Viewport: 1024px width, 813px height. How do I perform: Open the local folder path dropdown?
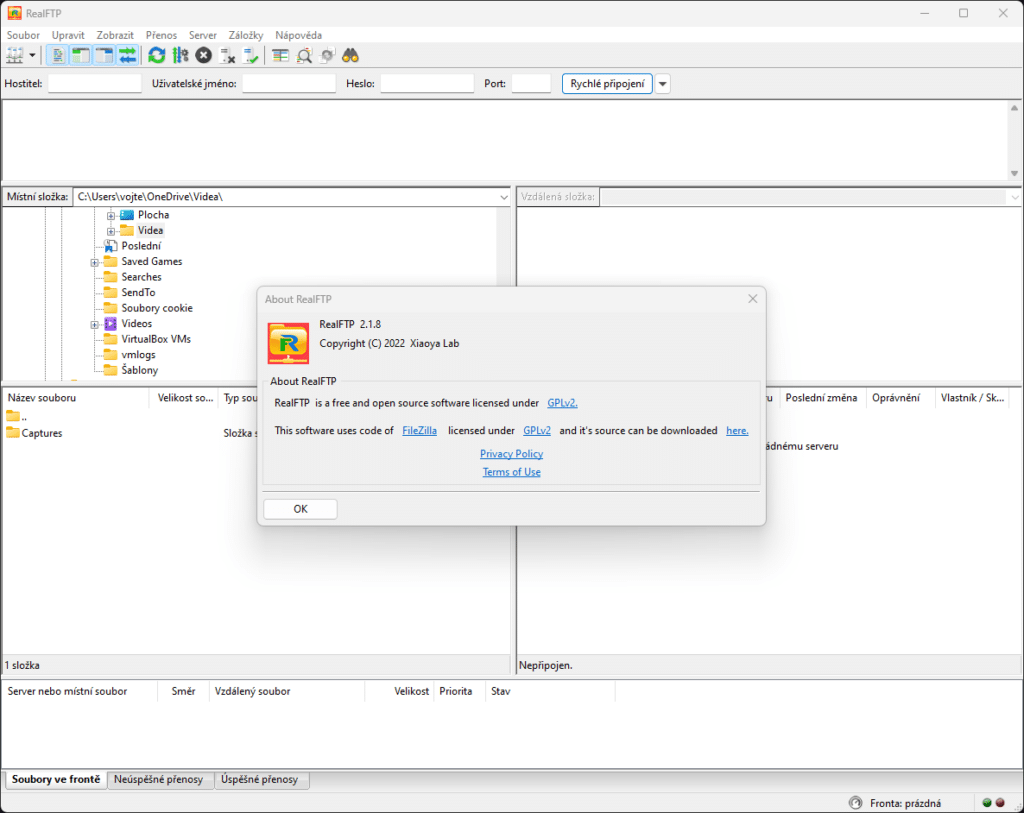503,197
